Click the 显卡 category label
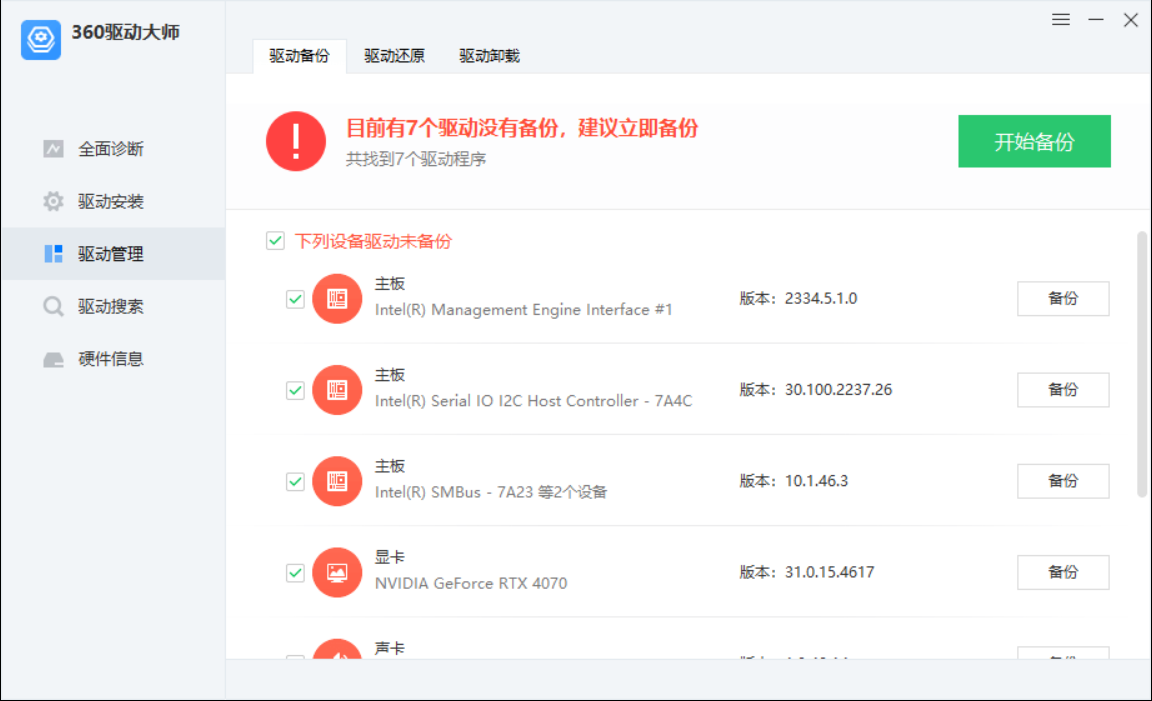Image resolution: width=1152 pixels, height=701 pixels. pos(389,557)
